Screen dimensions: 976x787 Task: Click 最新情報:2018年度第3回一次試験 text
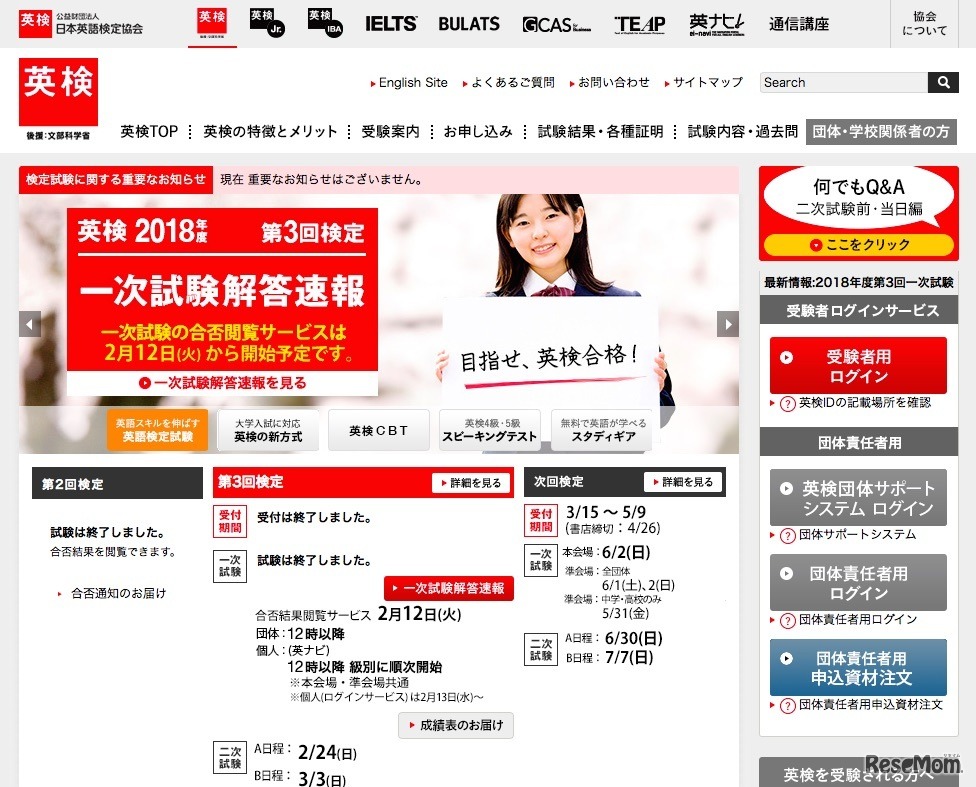click(x=859, y=282)
